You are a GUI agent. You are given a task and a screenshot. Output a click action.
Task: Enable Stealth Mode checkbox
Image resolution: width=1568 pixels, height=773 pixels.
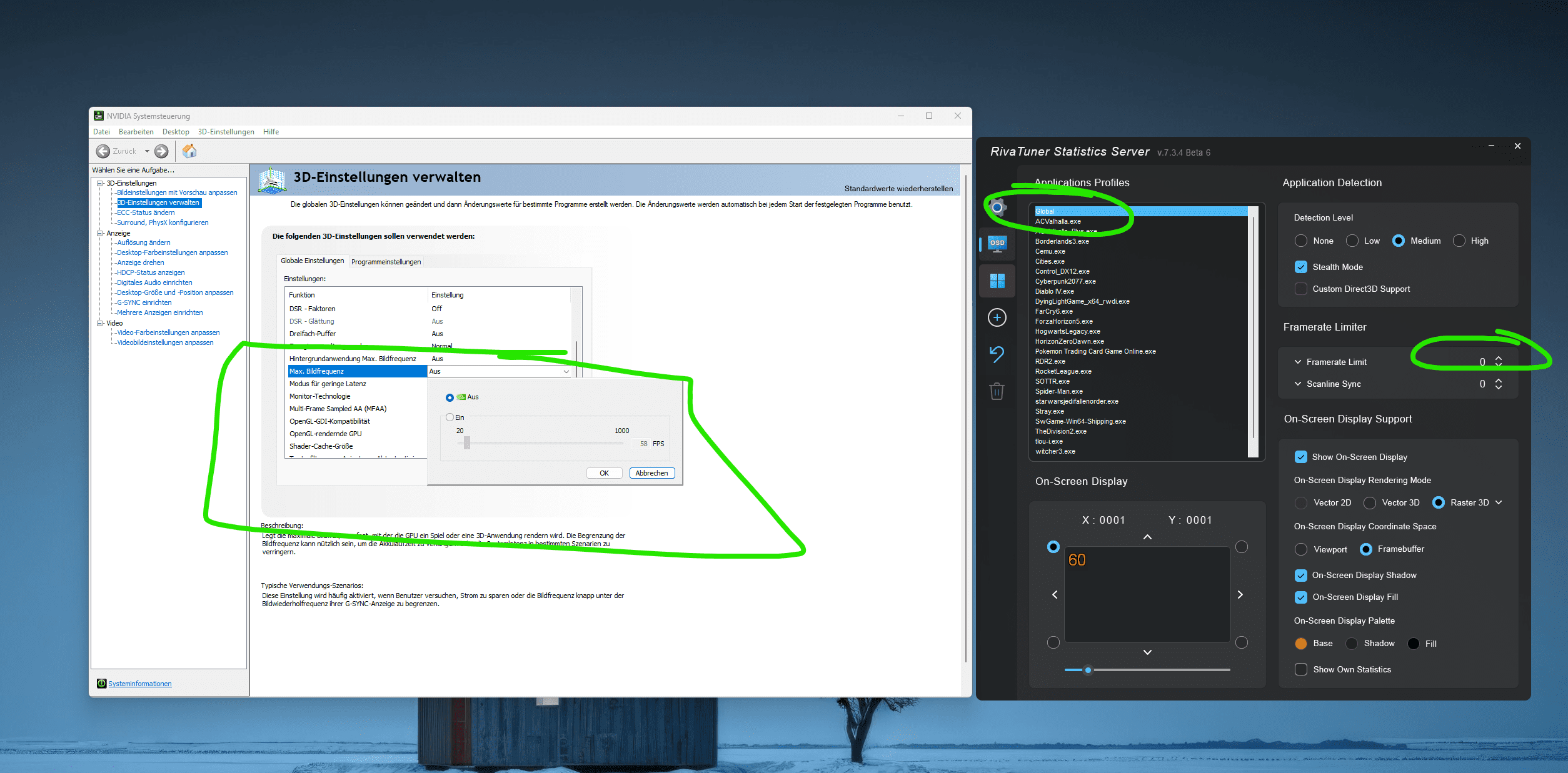click(x=1301, y=267)
